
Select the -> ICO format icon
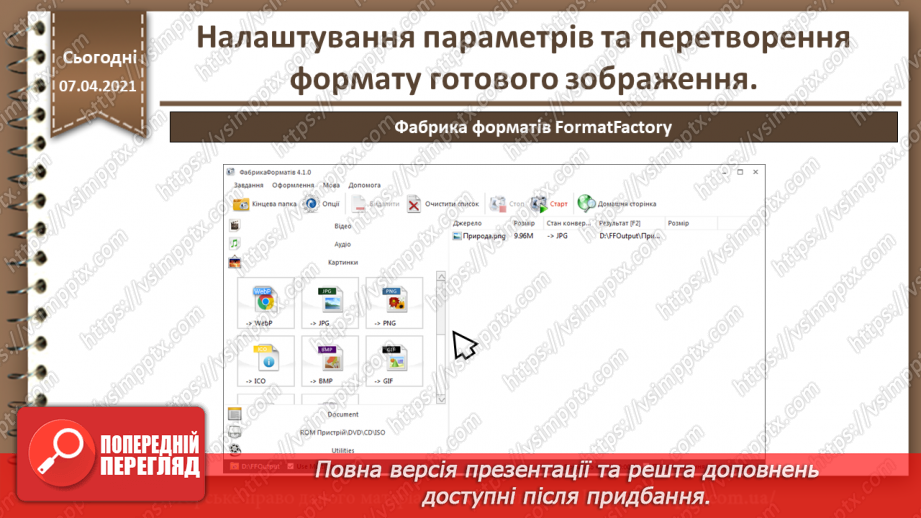265,358
